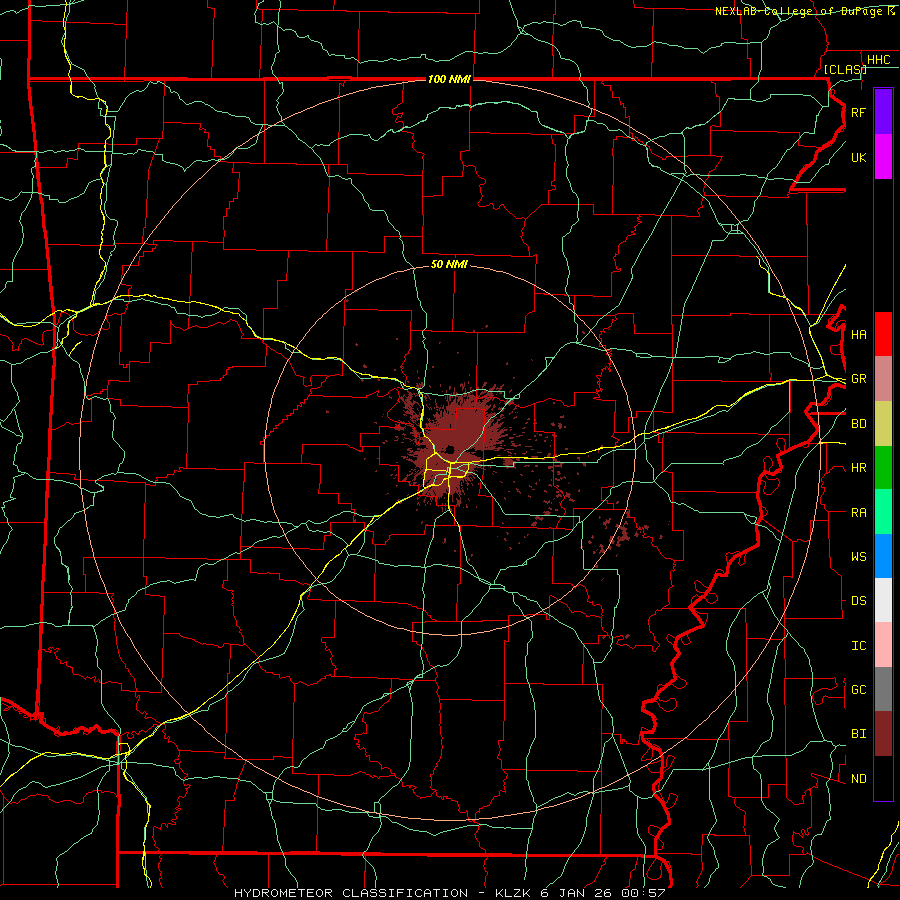The height and width of the screenshot is (900, 900).
Task: Click the HA red legend swatch
Action: [883, 334]
